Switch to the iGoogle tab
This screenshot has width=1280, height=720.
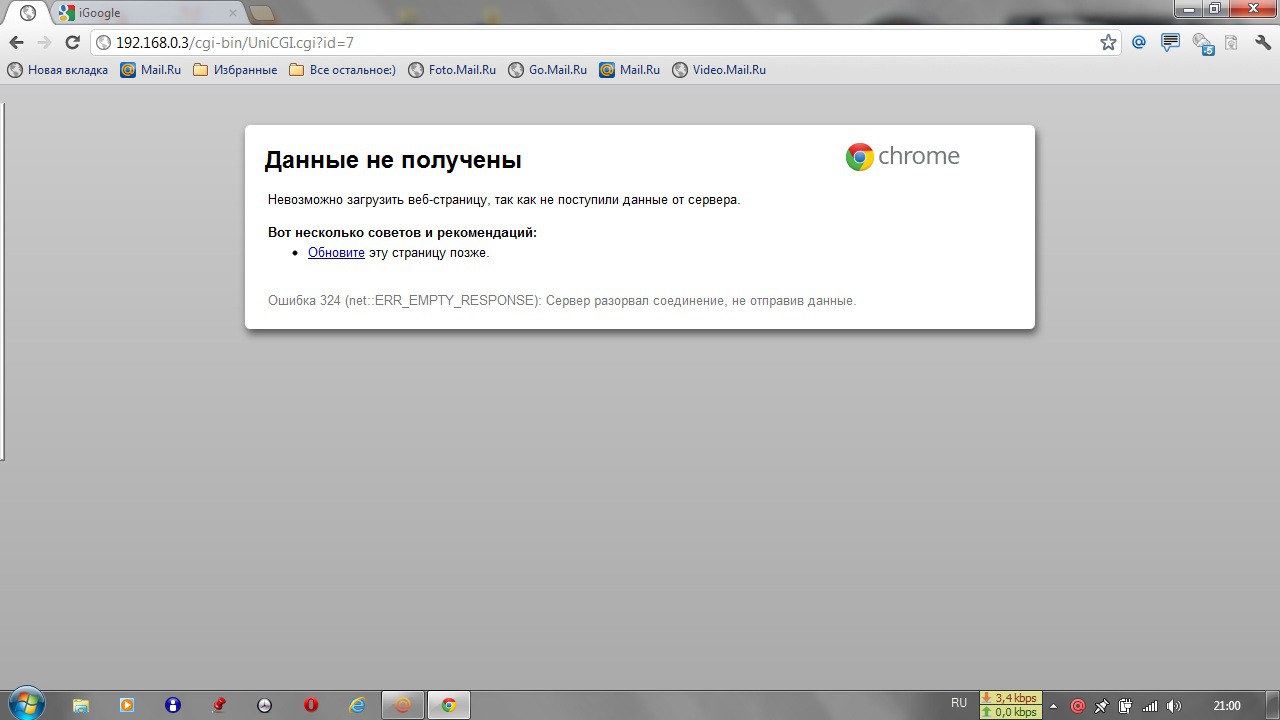click(x=148, y=13)
